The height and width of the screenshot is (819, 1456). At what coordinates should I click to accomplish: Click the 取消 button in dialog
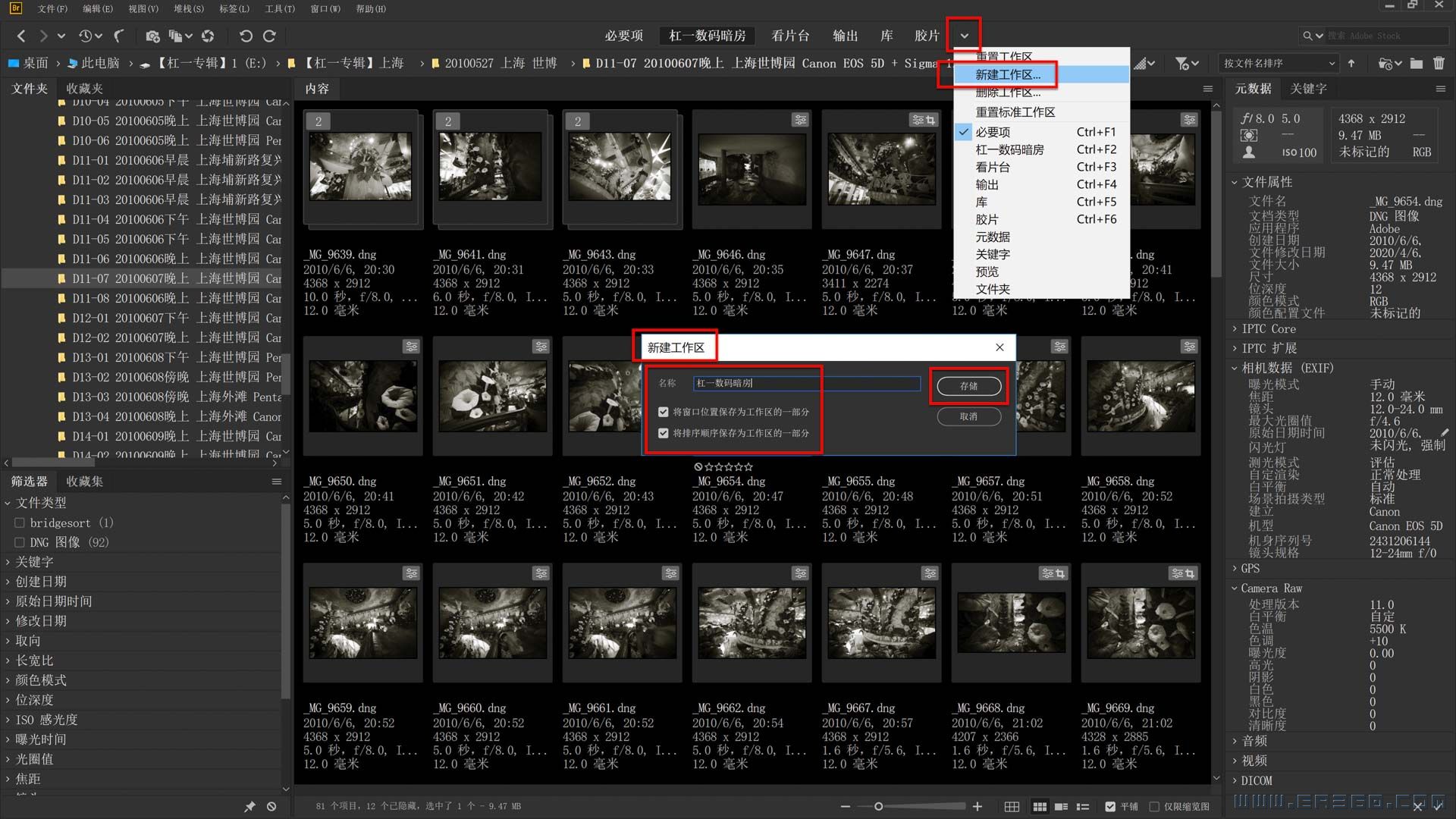tap(968, 416)
